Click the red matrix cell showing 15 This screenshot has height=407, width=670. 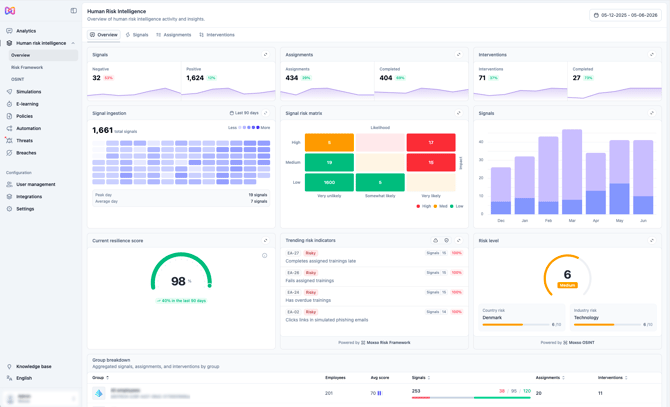pyautogui.click(x=431, y=162)
